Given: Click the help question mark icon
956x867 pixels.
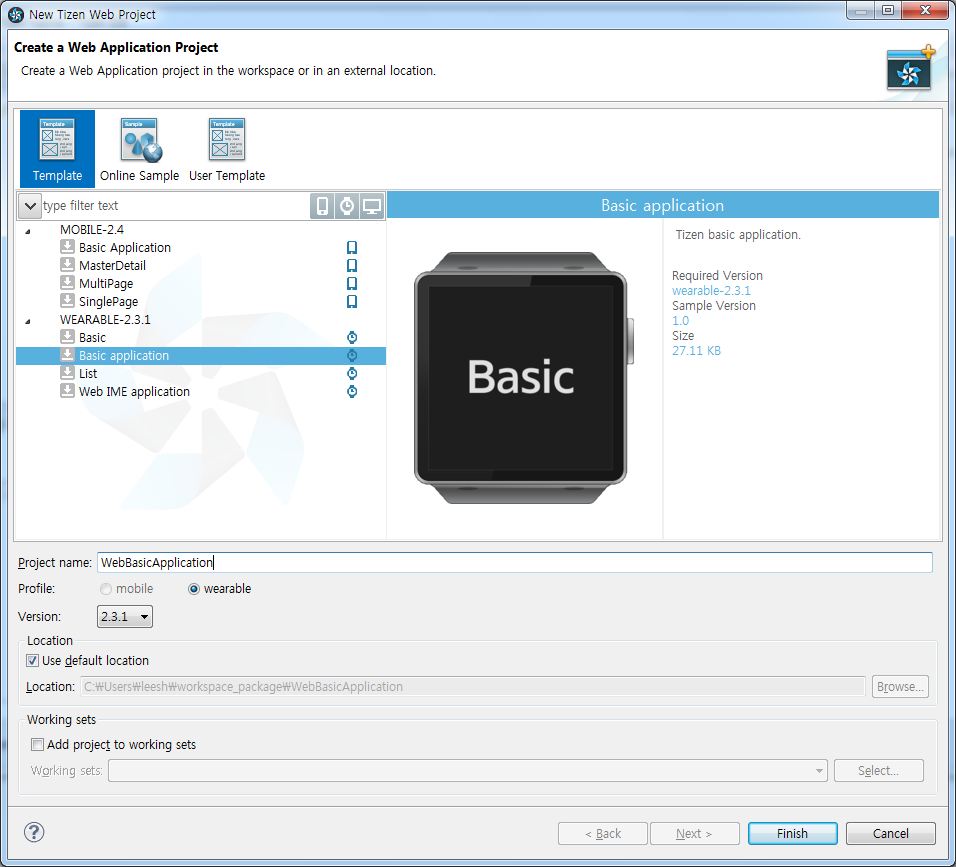Looking at the screenshot, I should coord(34,832).
